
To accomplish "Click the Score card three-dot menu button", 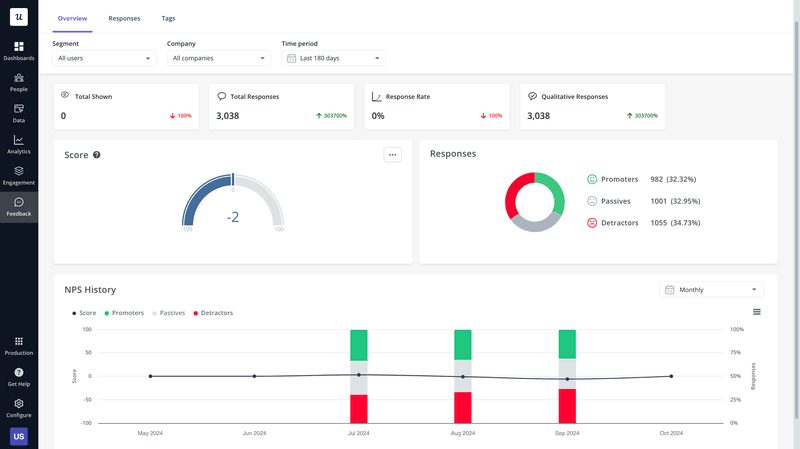I will point(392,154).
